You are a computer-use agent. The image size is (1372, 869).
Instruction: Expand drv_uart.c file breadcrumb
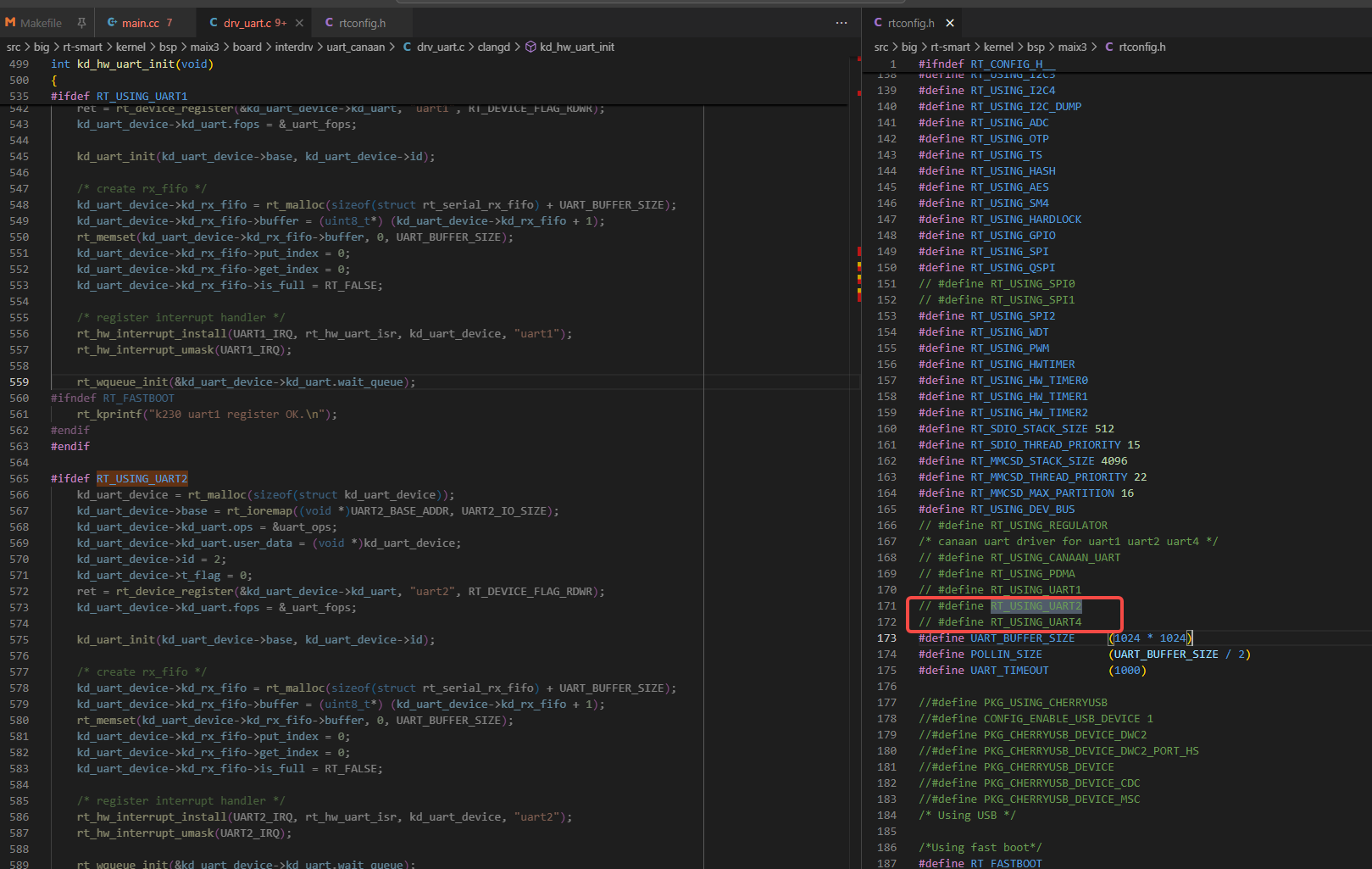[x=440, y=47]
